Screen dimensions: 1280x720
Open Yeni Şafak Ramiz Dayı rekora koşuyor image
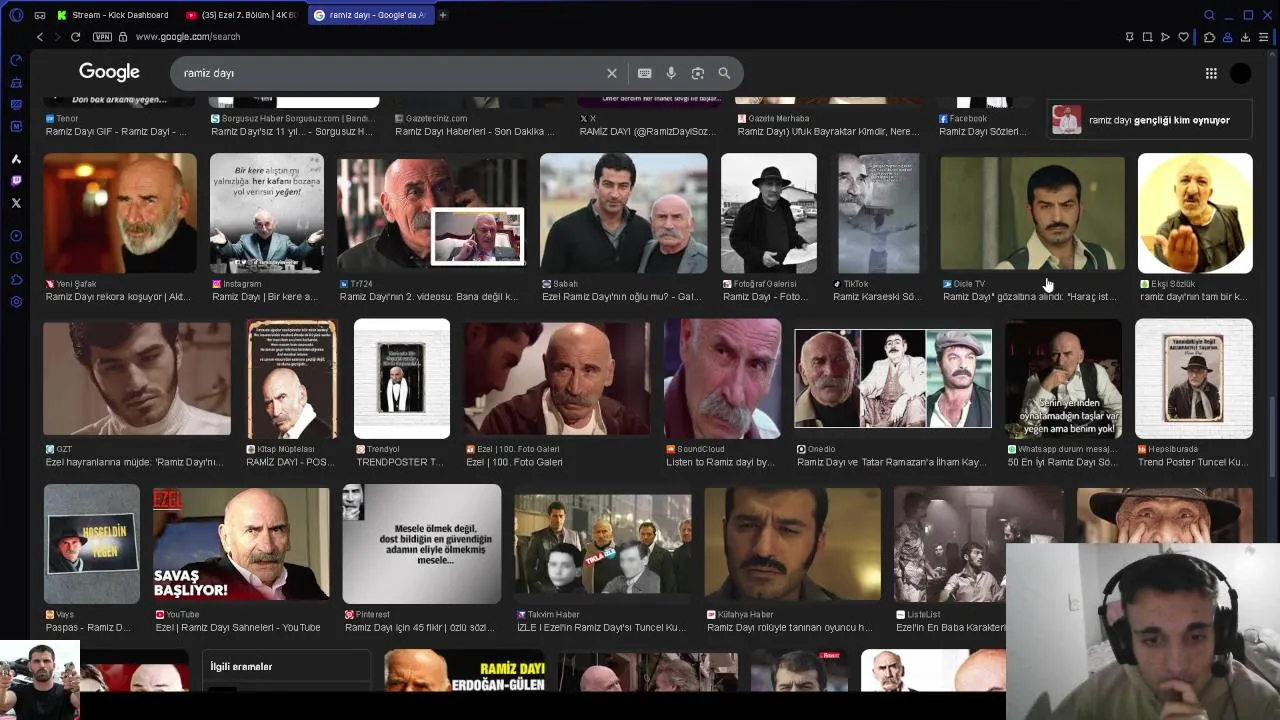(120, 213)
